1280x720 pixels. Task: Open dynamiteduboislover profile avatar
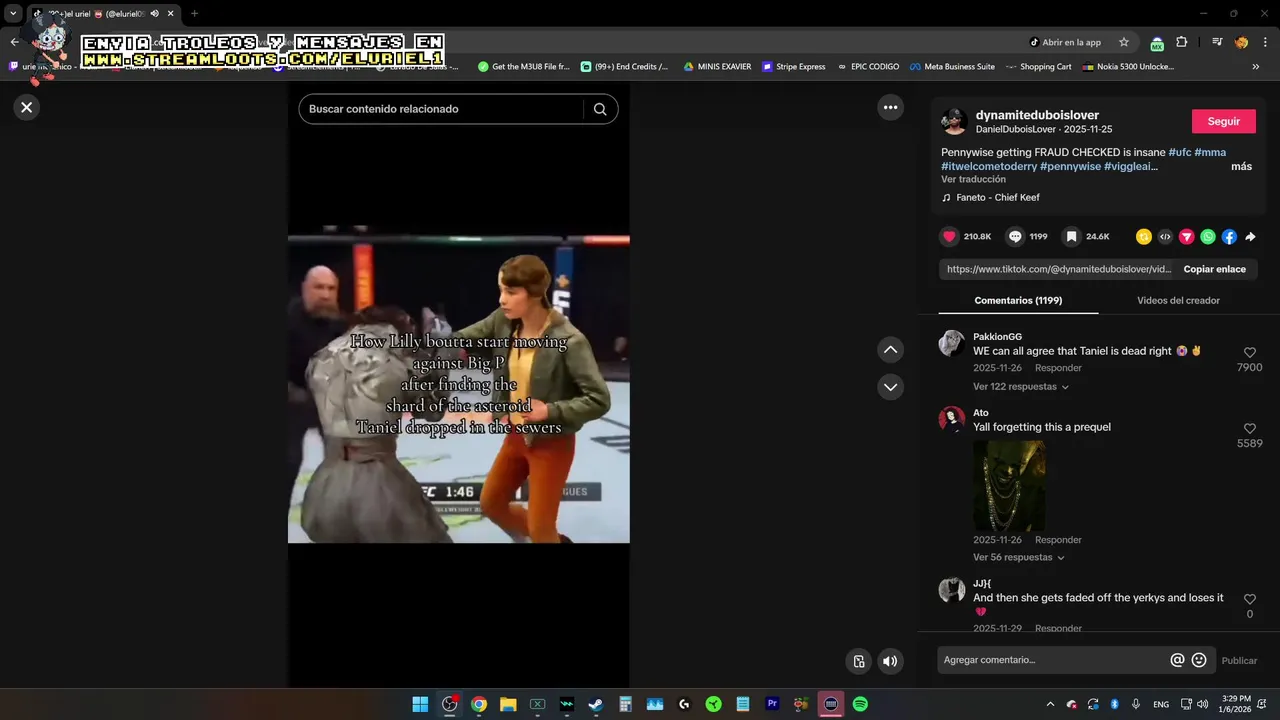click(954, 122)
